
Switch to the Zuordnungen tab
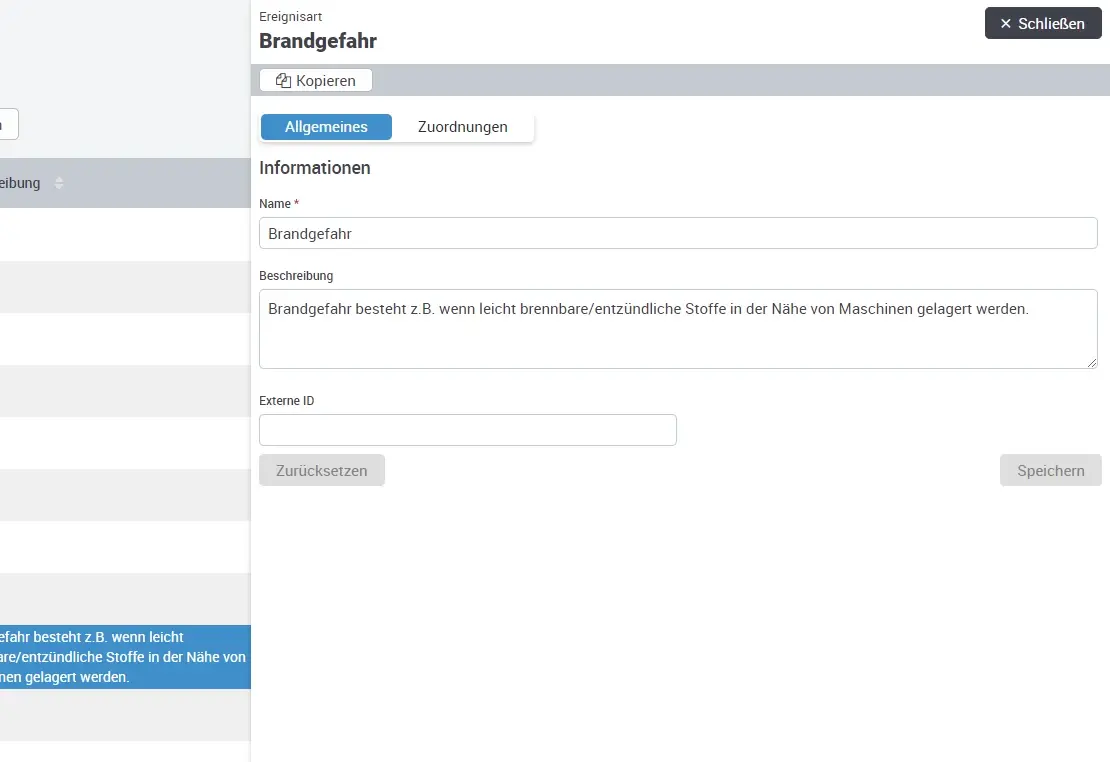462,127
